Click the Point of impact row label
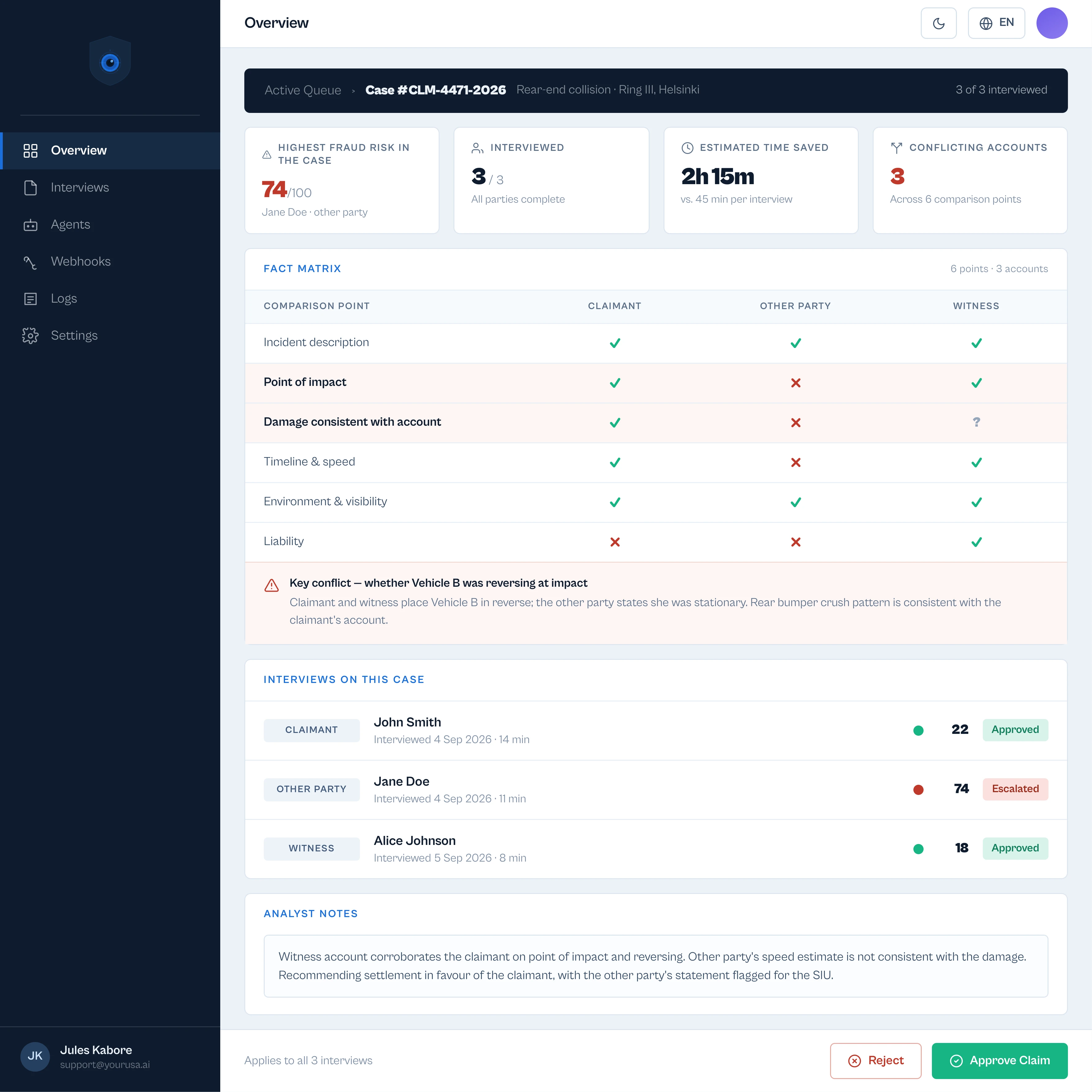Viewport: 1092px width, 1092px height. click(305, 382)
